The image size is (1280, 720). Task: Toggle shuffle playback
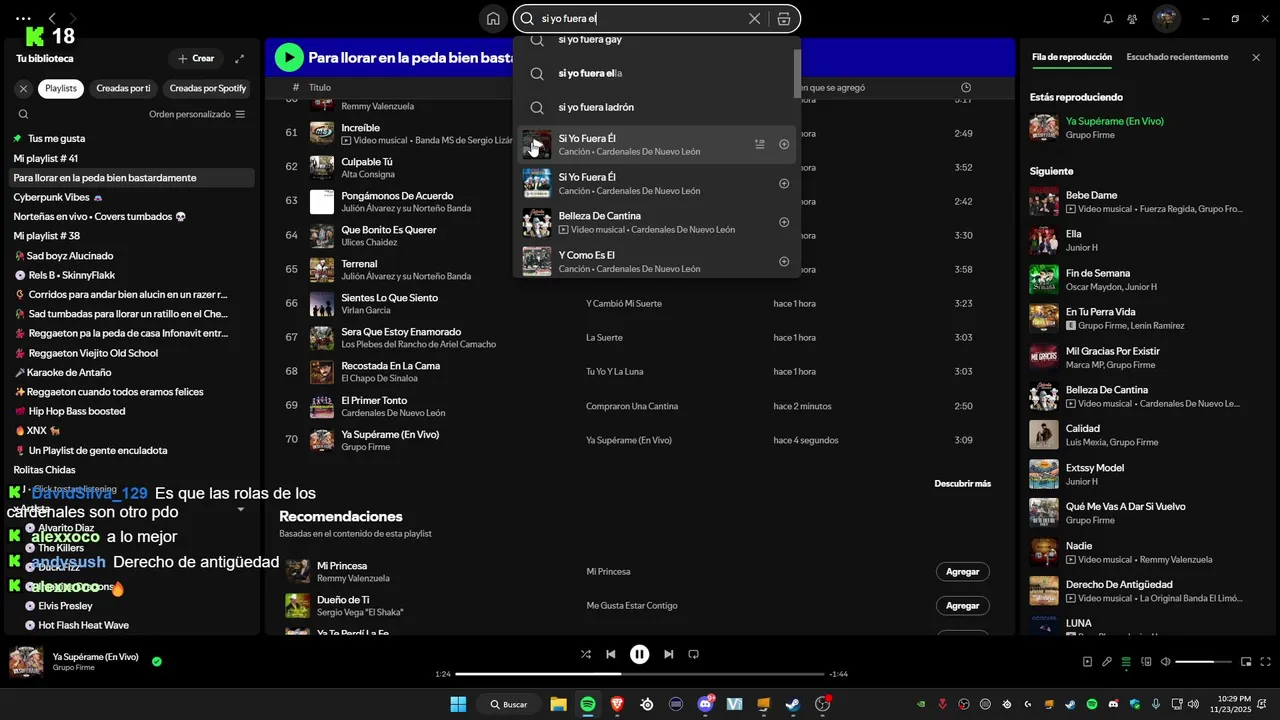(586, 654)
